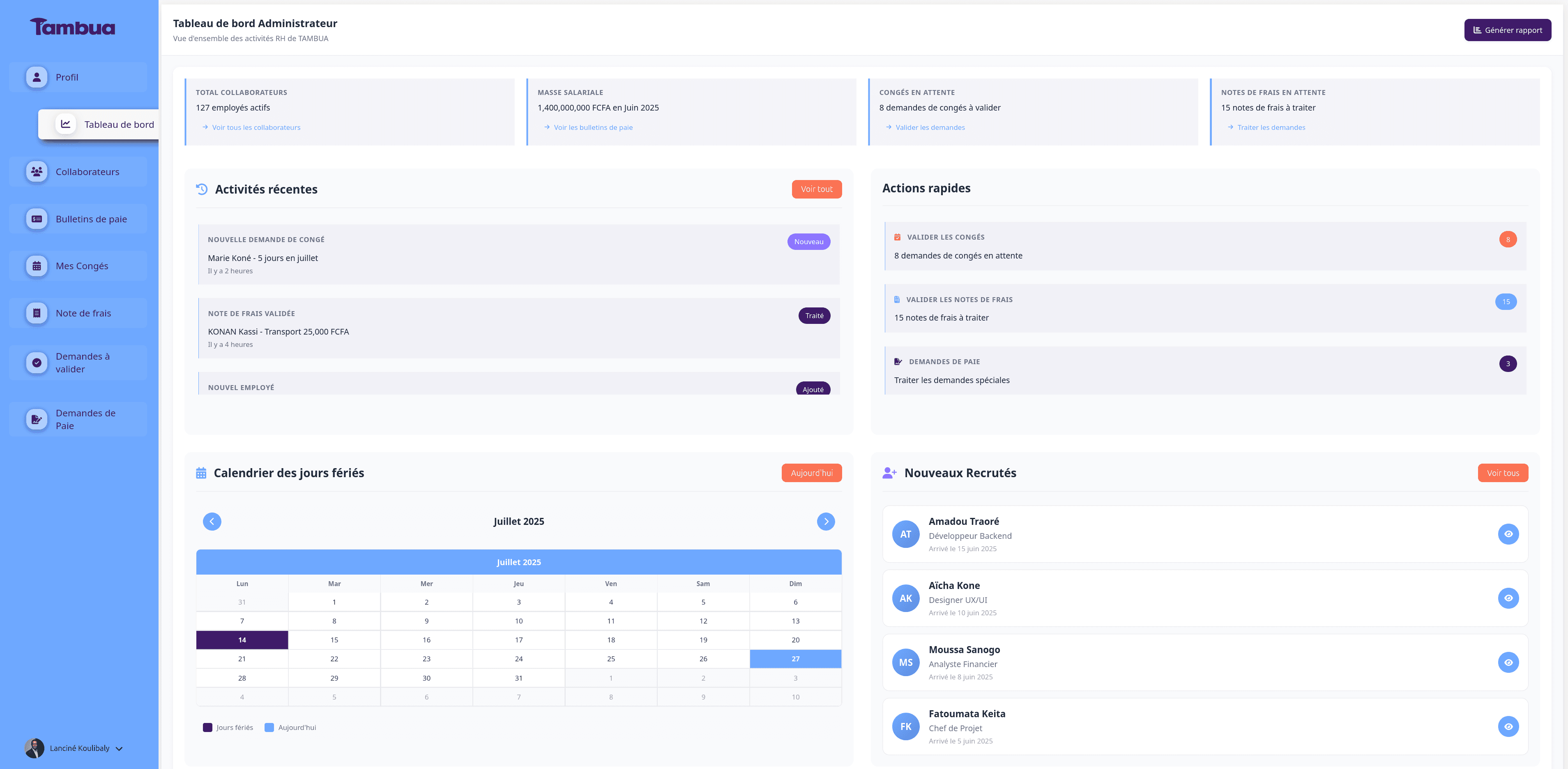Follow the Voir tous les collaborateurs link

[256, 127]
